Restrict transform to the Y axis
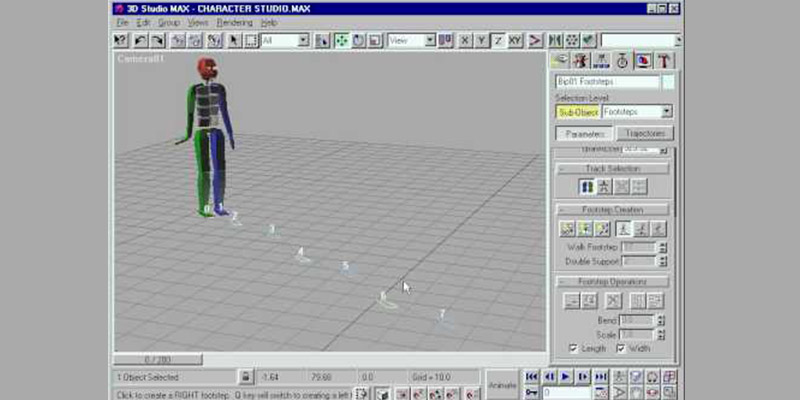 click(481, 40)
